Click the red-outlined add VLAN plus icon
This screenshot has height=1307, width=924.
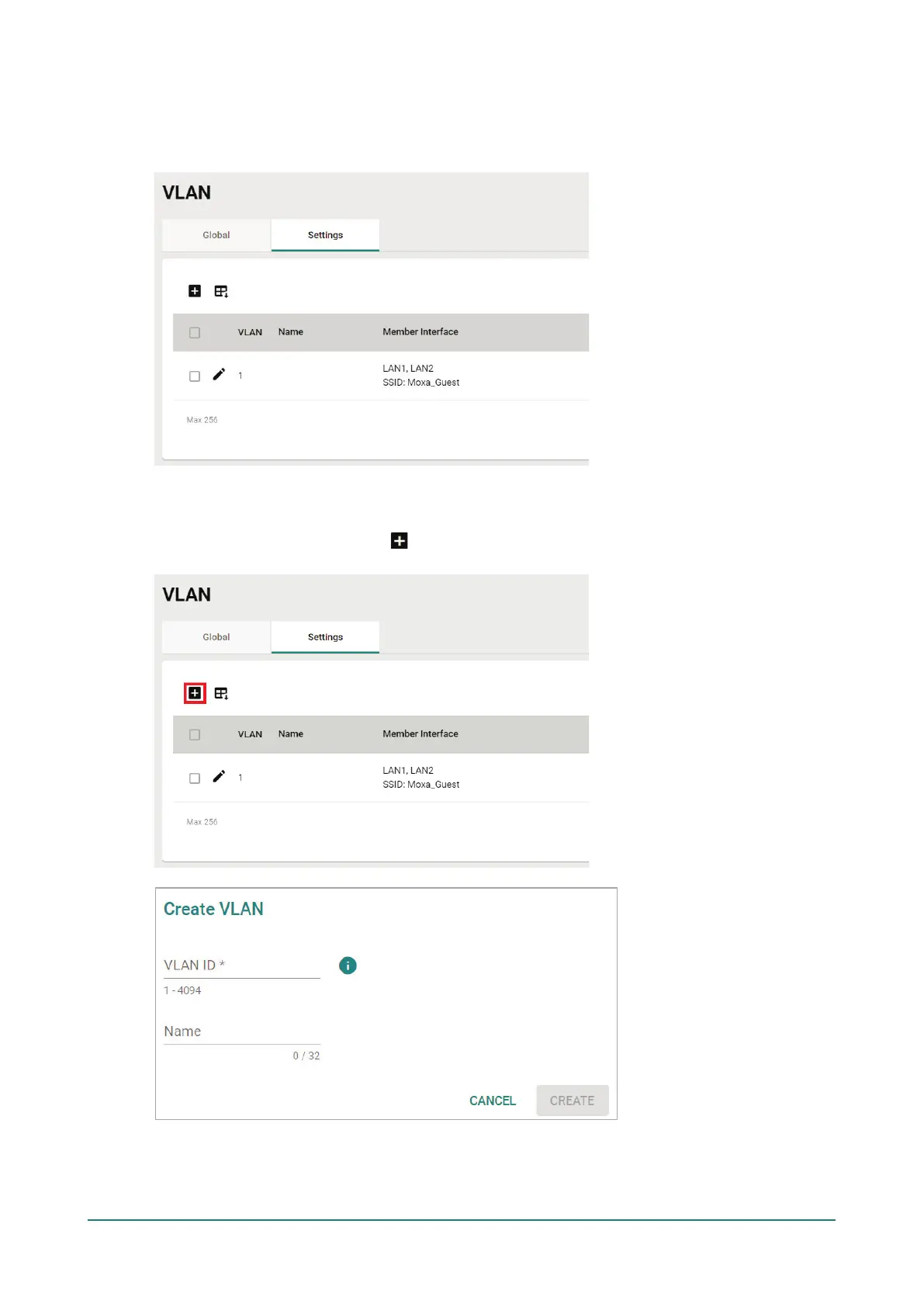[195, 693]
